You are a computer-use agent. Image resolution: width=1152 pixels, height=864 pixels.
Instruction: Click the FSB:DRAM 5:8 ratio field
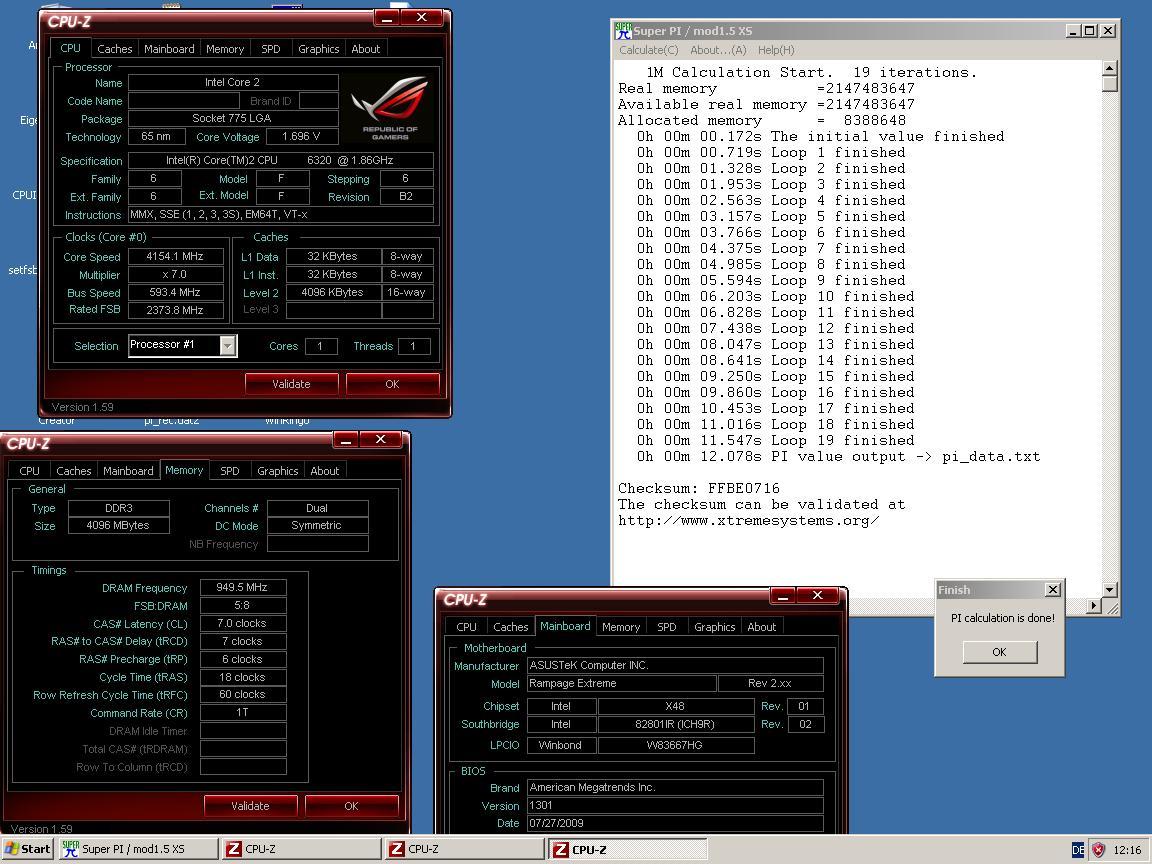click(242, 605)
